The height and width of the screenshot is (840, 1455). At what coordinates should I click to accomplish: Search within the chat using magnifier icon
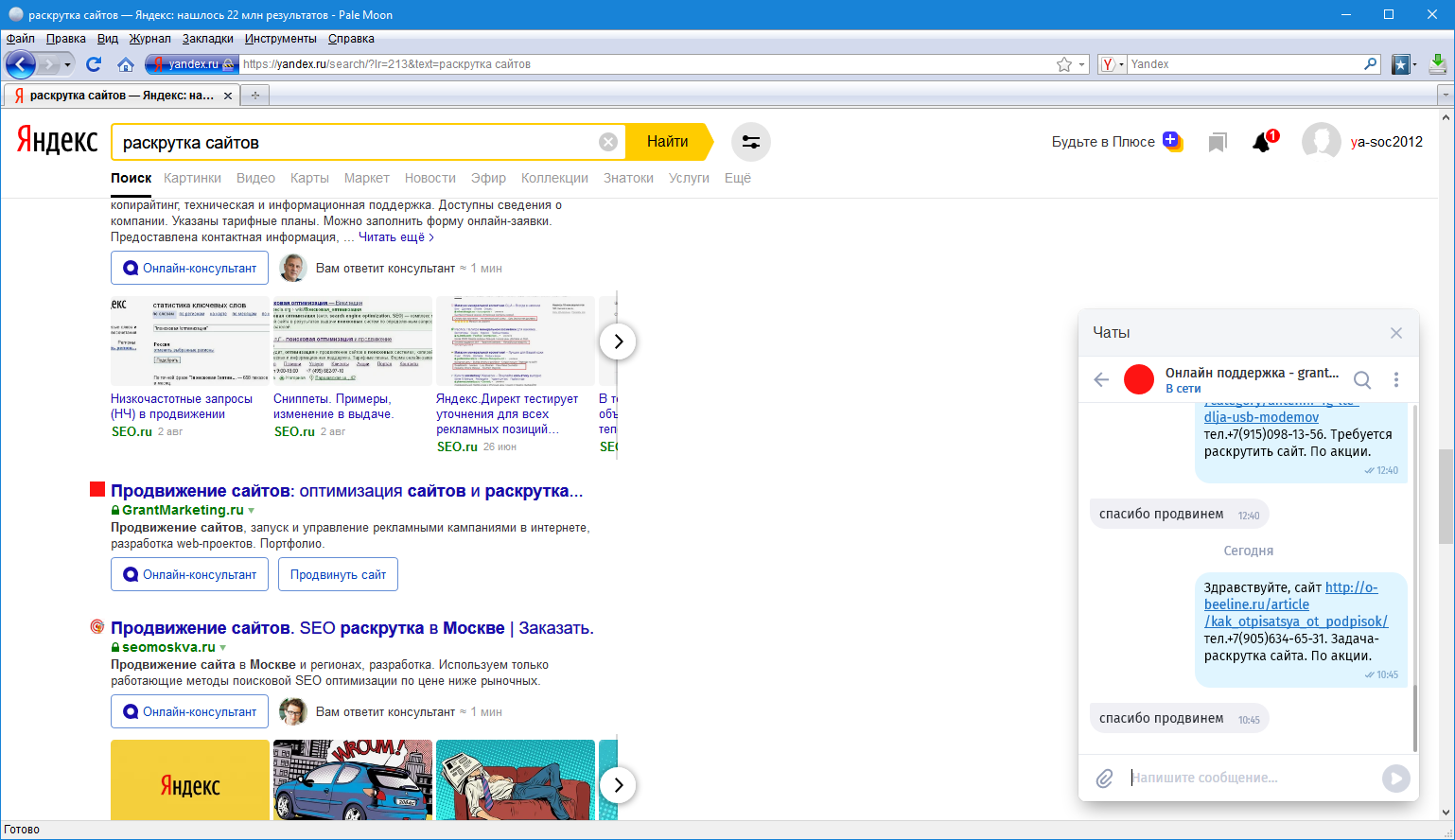coord(1362,379)
